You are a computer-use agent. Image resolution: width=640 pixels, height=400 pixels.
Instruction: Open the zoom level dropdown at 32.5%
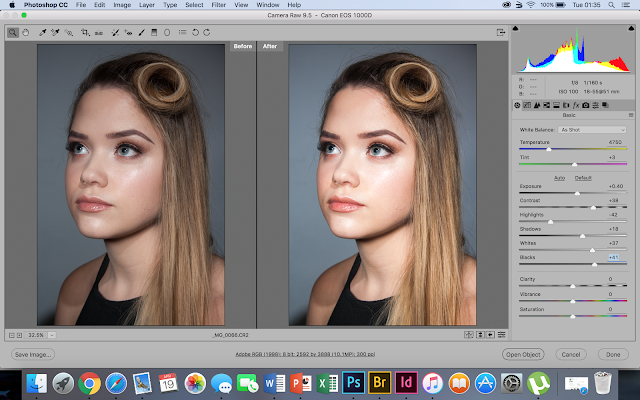point(52,334)
